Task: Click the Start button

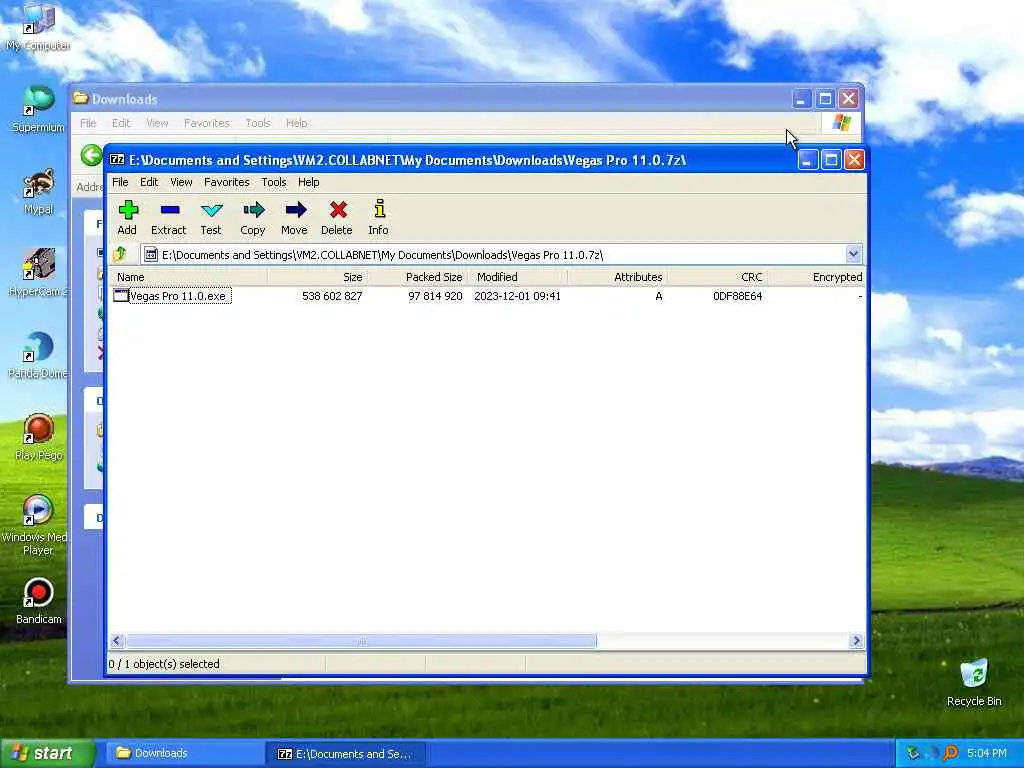Action: 46,754
